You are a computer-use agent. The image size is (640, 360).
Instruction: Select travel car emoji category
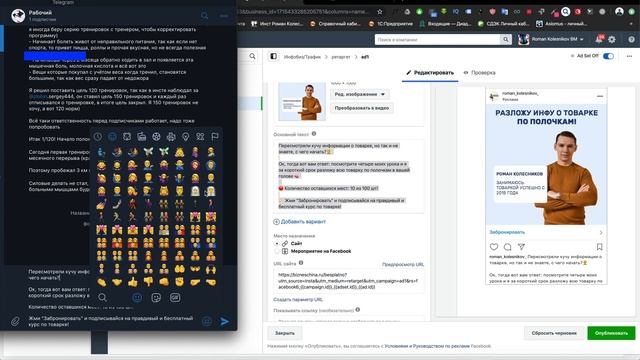pyautogui.click(x=171, y=137)
